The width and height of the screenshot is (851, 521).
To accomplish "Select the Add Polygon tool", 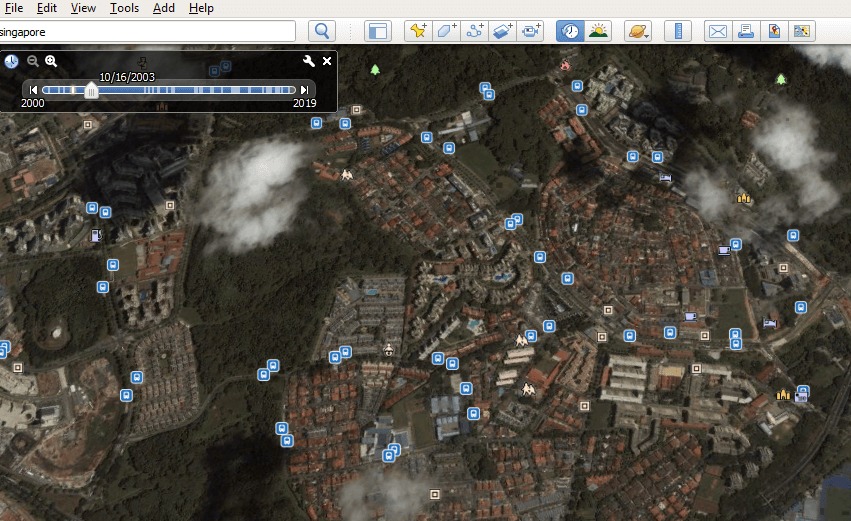I will 447,31.
